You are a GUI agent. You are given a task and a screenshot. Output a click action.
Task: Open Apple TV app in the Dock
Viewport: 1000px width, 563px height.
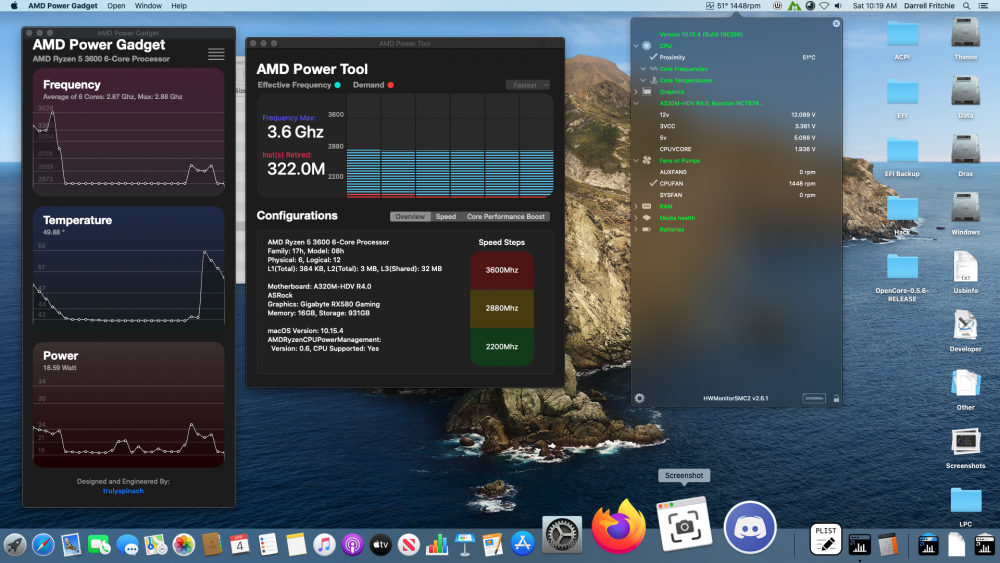pyautogui.click(x=380, y=545)
